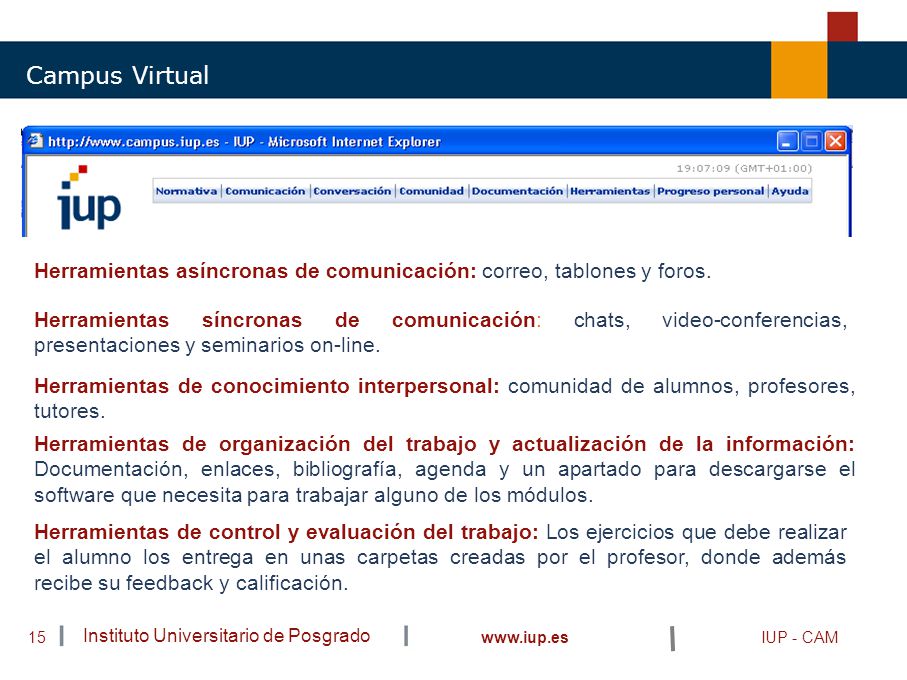Open the Herramientas menu item

click(x=610, y=191)
